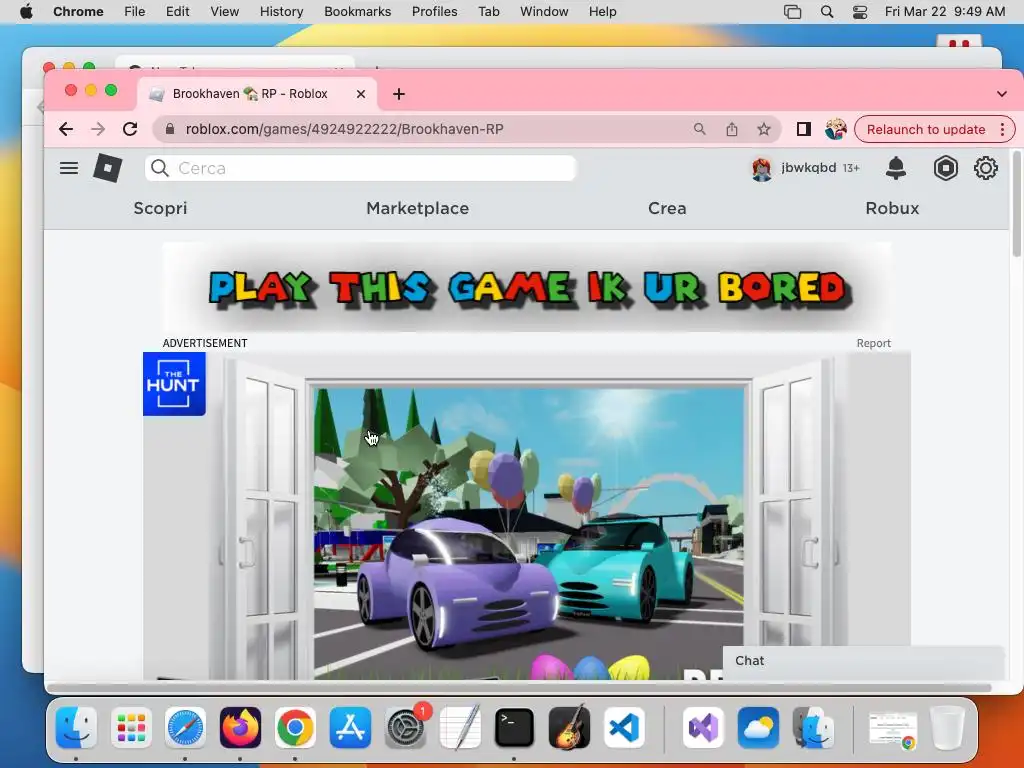
Task: Go to Crea section
Action: [667, 208]
